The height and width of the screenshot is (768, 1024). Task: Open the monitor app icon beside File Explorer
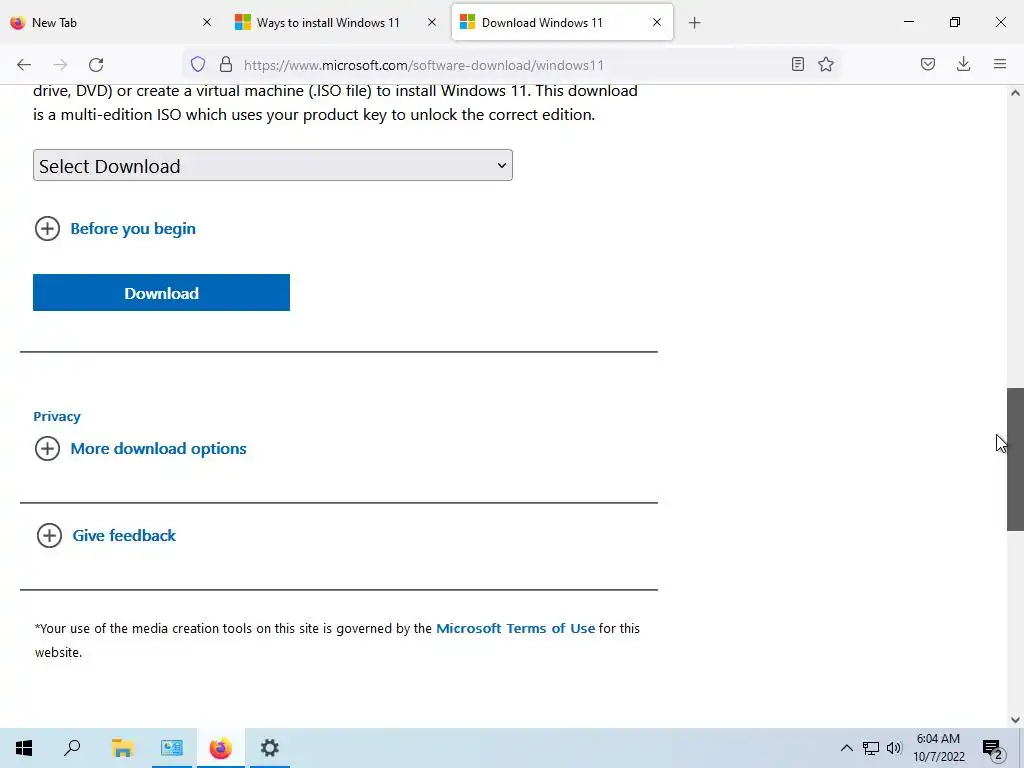coord(172,748)
